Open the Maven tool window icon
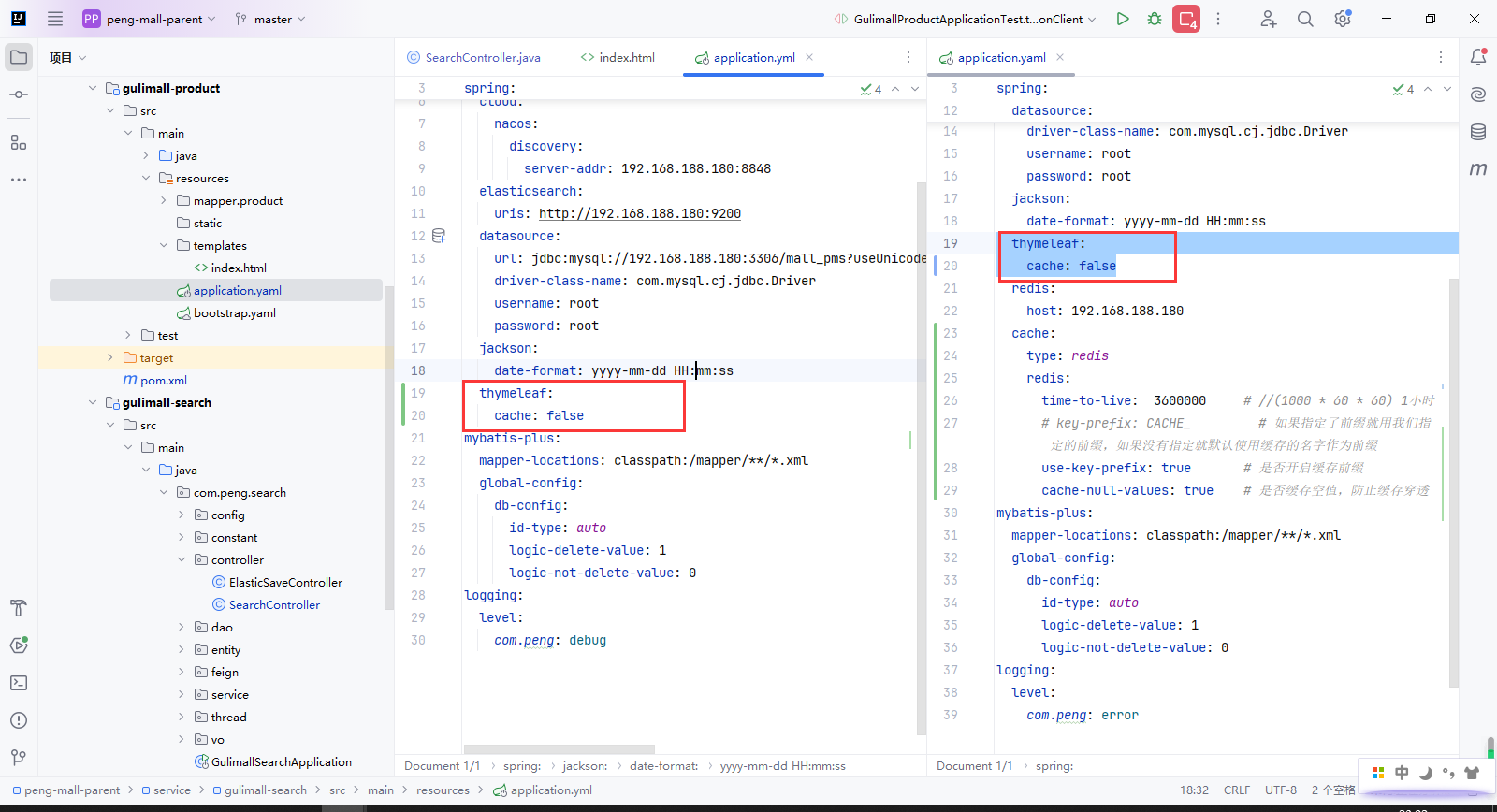This screenshot has width=1497, height=812. click(1478, 169)
